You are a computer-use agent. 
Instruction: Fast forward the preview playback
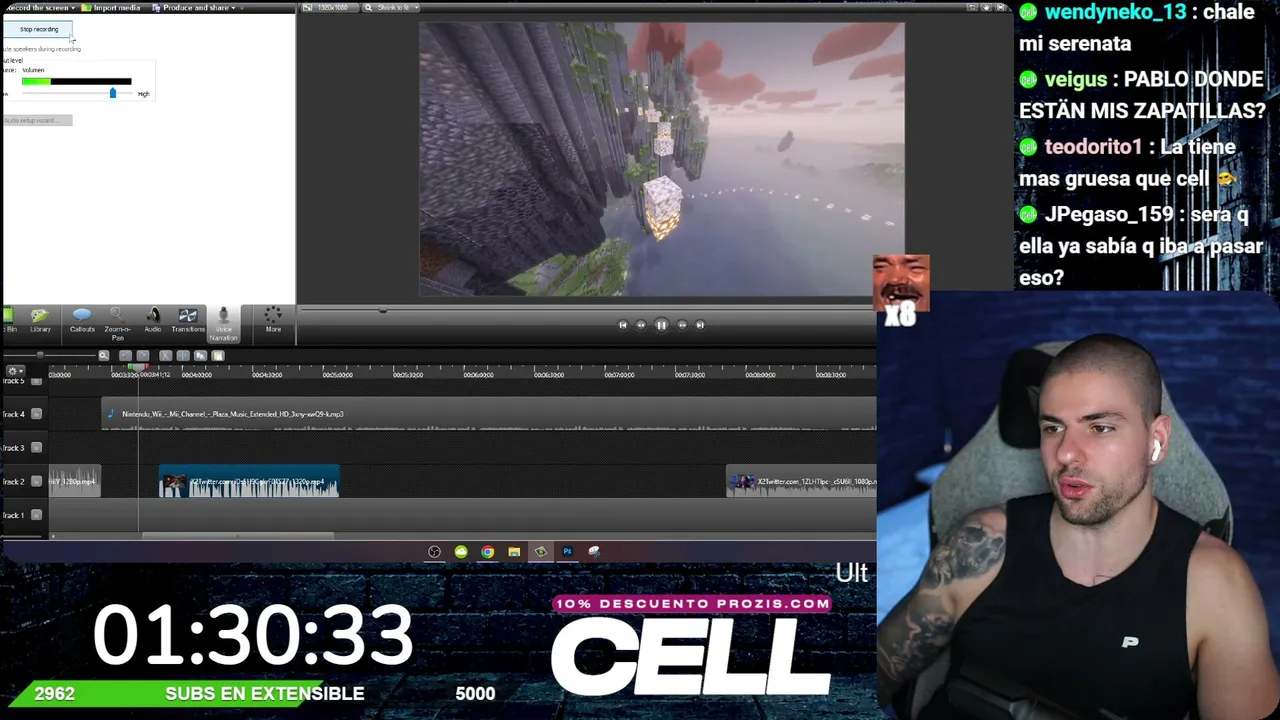point(682,324)
